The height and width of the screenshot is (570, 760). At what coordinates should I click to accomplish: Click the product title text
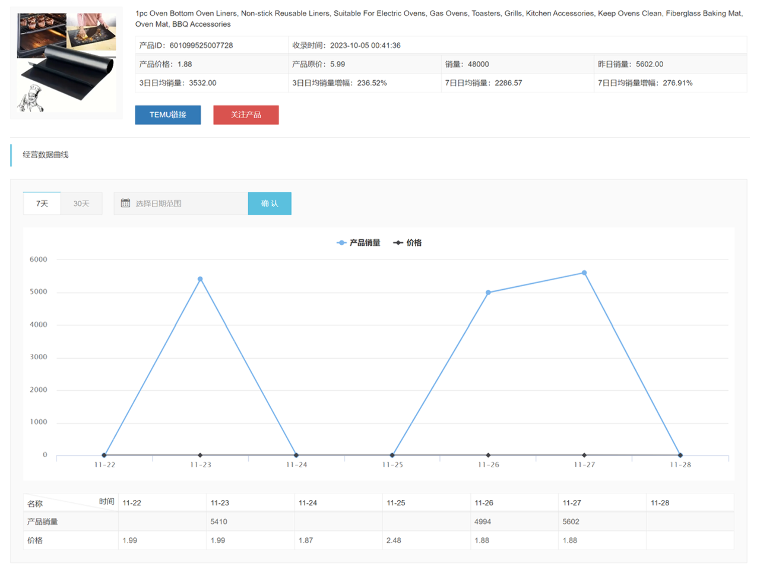pyautogui.click(x=438, y=18)
